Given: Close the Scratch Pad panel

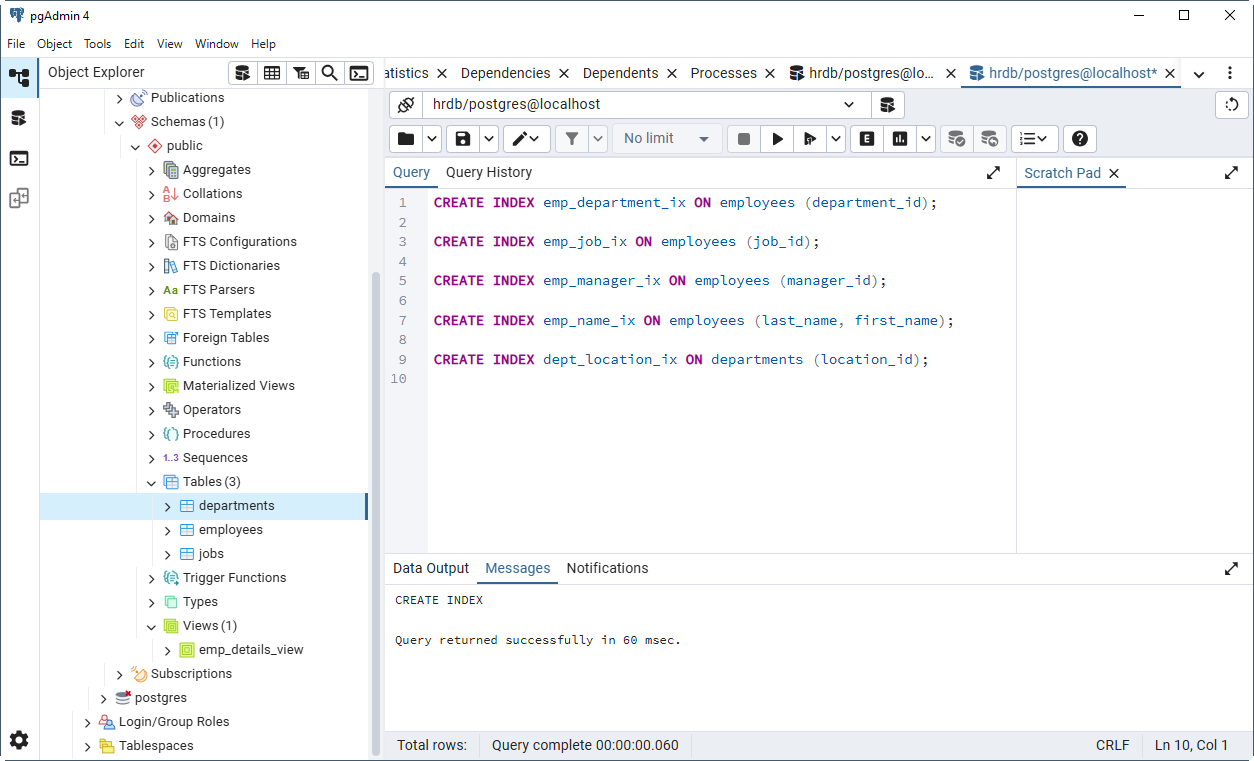Looking at the screenshot, I should click(x=1114, y=173).
